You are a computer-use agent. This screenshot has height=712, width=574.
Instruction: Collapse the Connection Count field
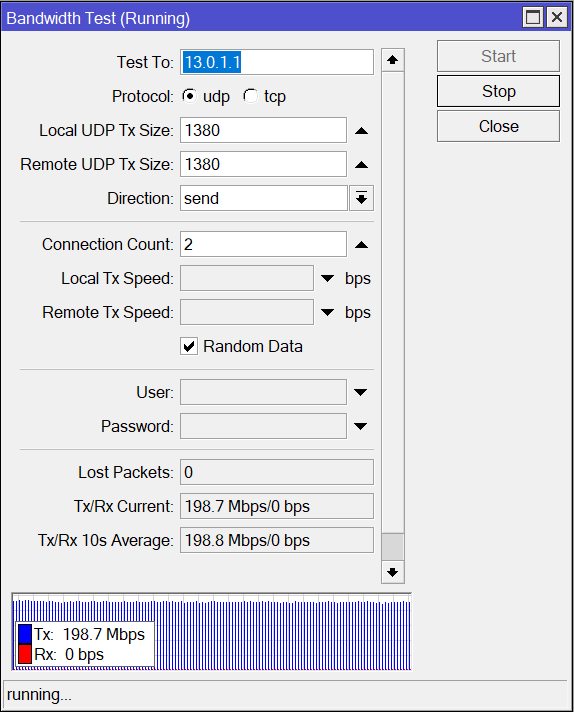click(361, 245)
